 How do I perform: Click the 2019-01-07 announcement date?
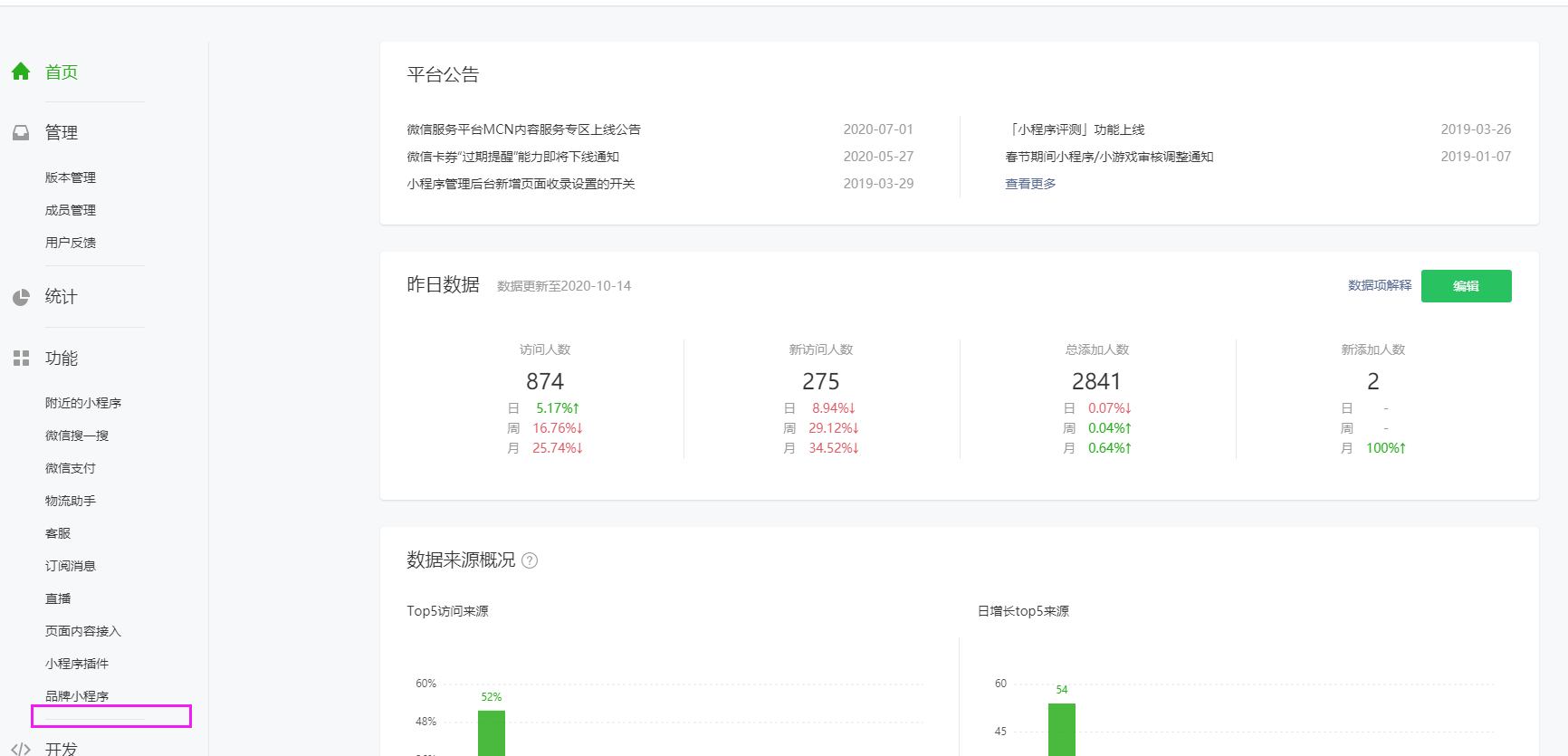[1476, 157]
